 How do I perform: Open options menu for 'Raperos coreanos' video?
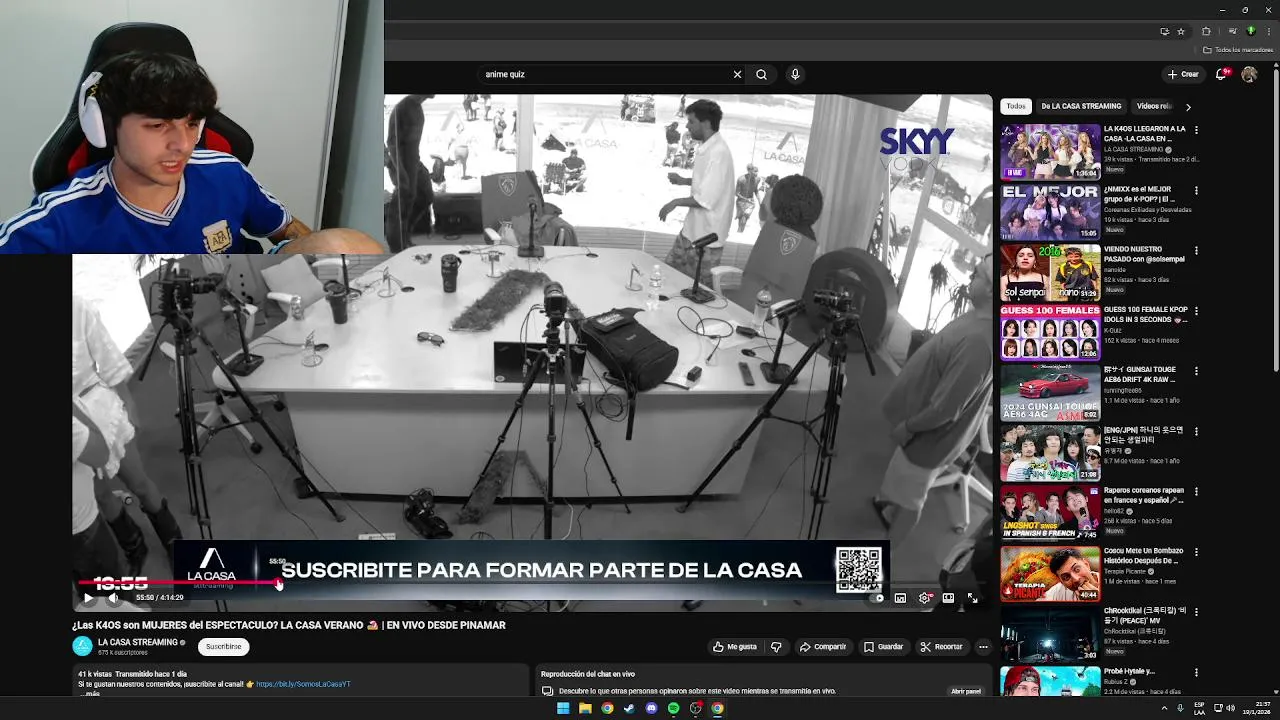(x=1196, y=491)
